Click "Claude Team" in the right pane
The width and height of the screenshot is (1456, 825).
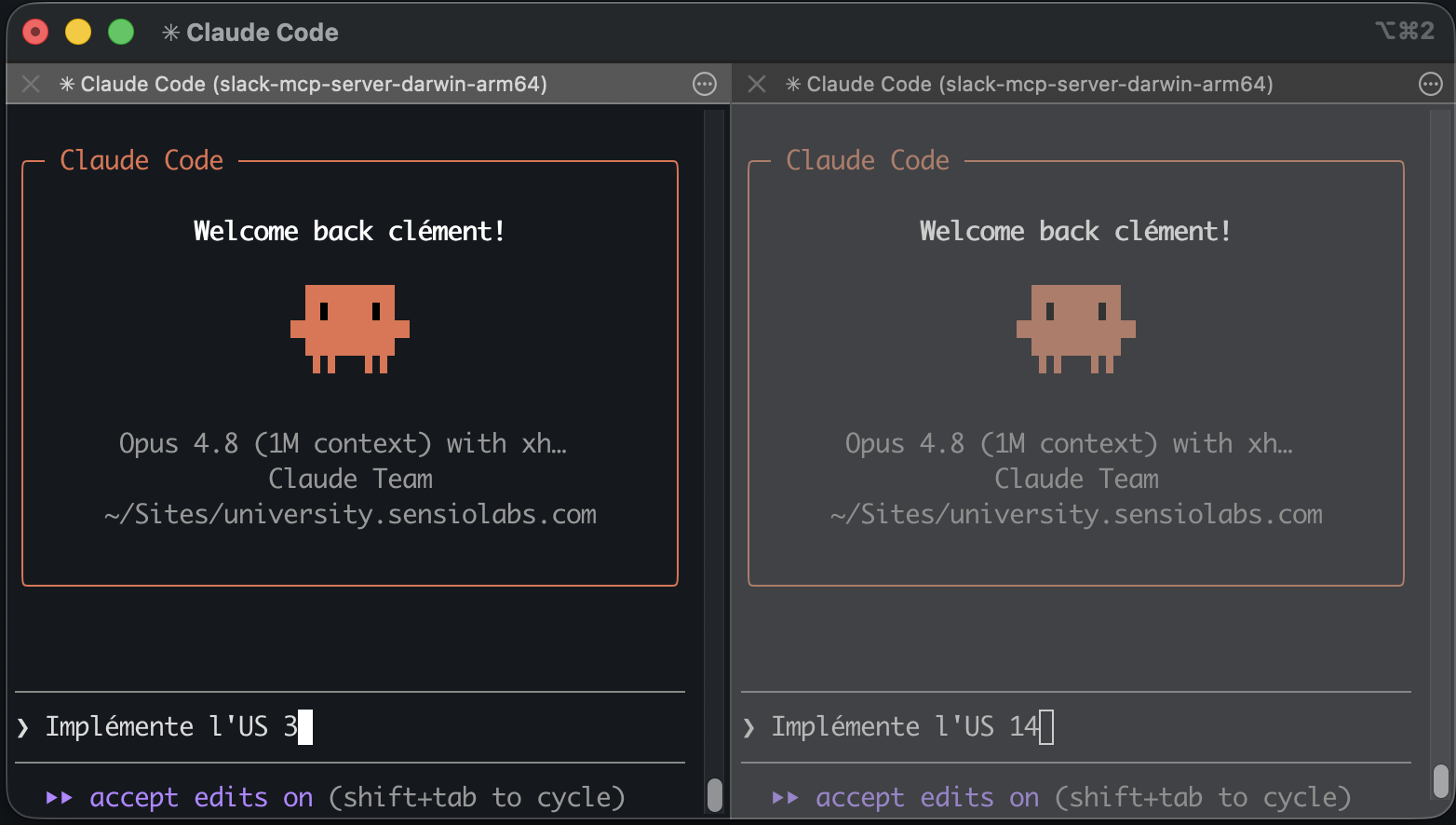(1077, 479)
